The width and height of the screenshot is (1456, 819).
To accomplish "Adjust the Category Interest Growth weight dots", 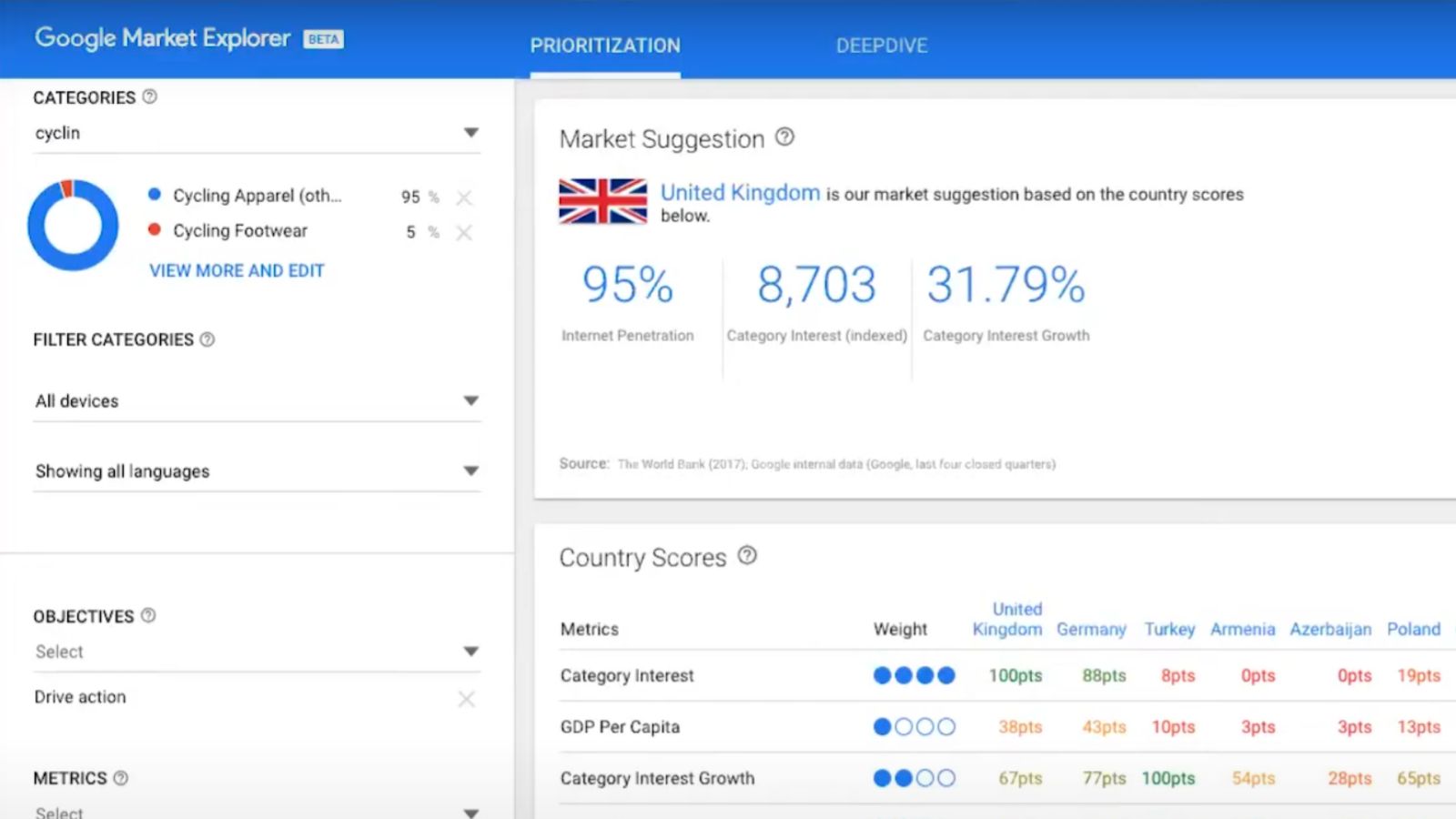I will pos(914,778).
